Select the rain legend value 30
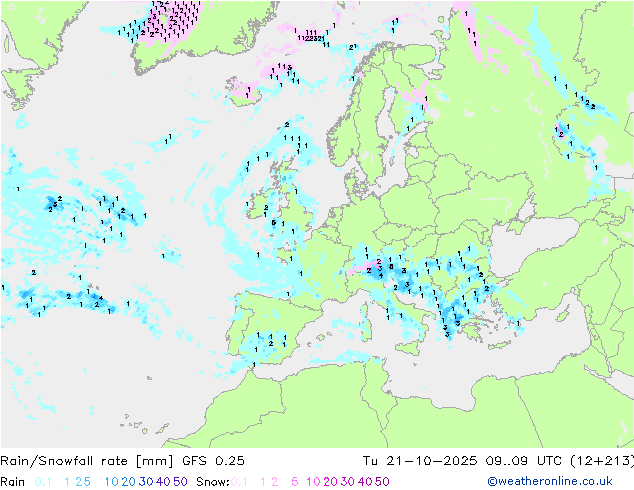 [x=146, y=482]
